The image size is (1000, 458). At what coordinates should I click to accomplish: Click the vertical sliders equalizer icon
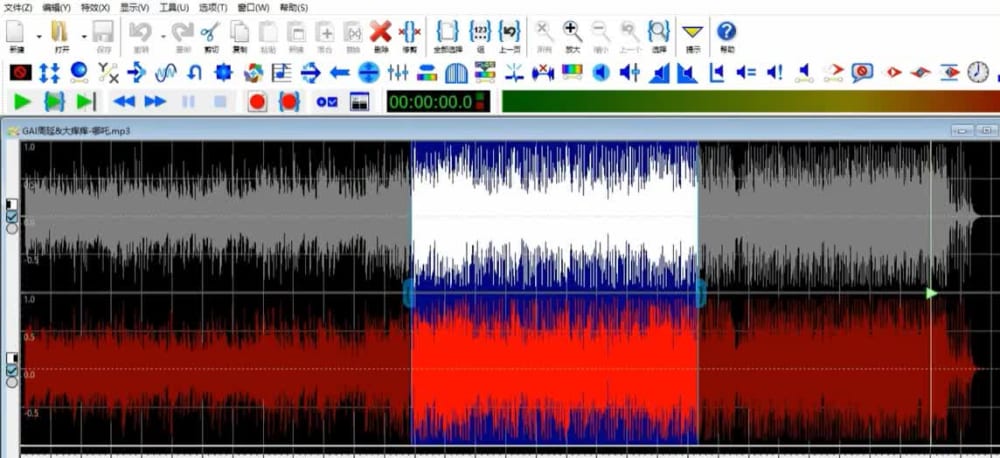(x=398, y=73)
